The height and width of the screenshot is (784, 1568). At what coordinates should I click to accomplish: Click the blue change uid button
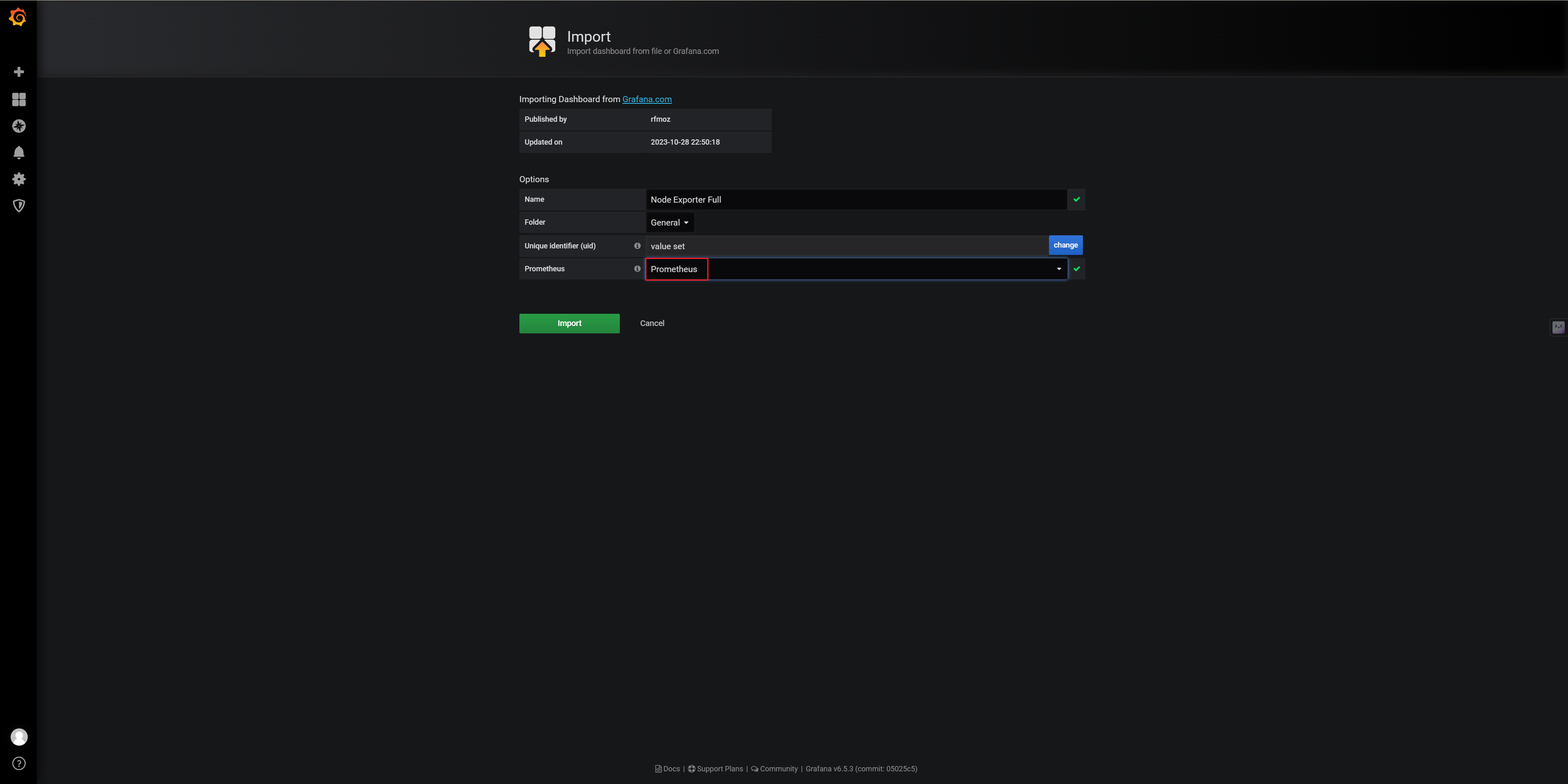tap(1065, 246)
